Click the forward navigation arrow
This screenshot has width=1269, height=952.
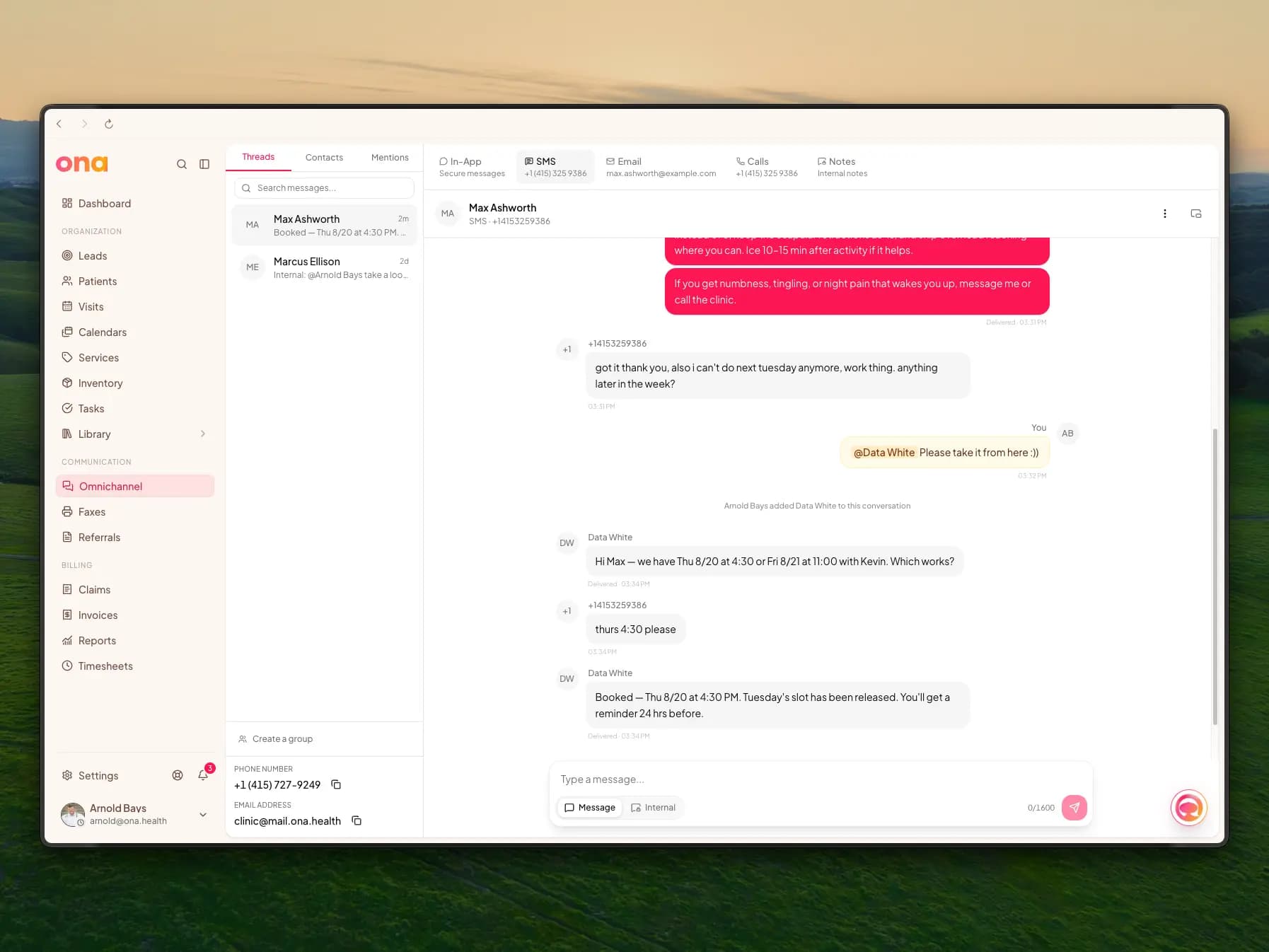tap(84, 124)
